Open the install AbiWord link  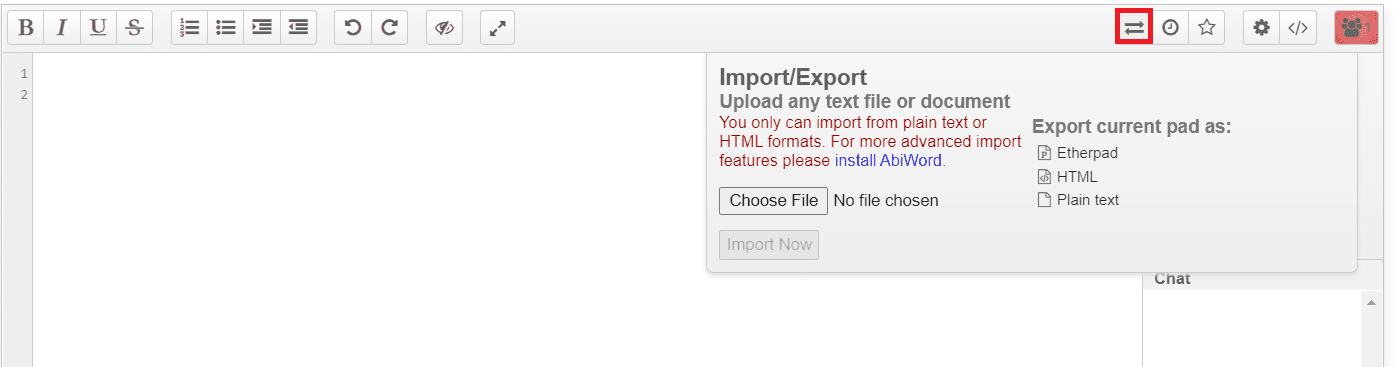(x=888, y=160)
